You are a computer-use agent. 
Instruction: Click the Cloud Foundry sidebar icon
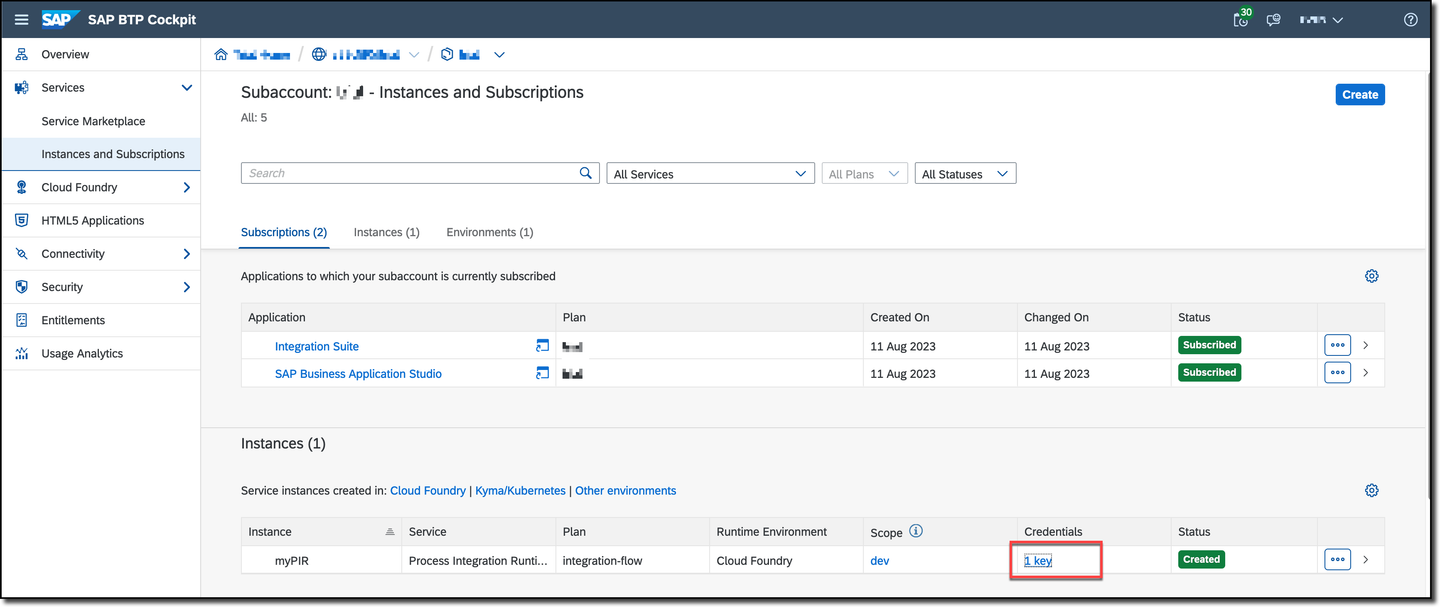(x=22, y=187)
